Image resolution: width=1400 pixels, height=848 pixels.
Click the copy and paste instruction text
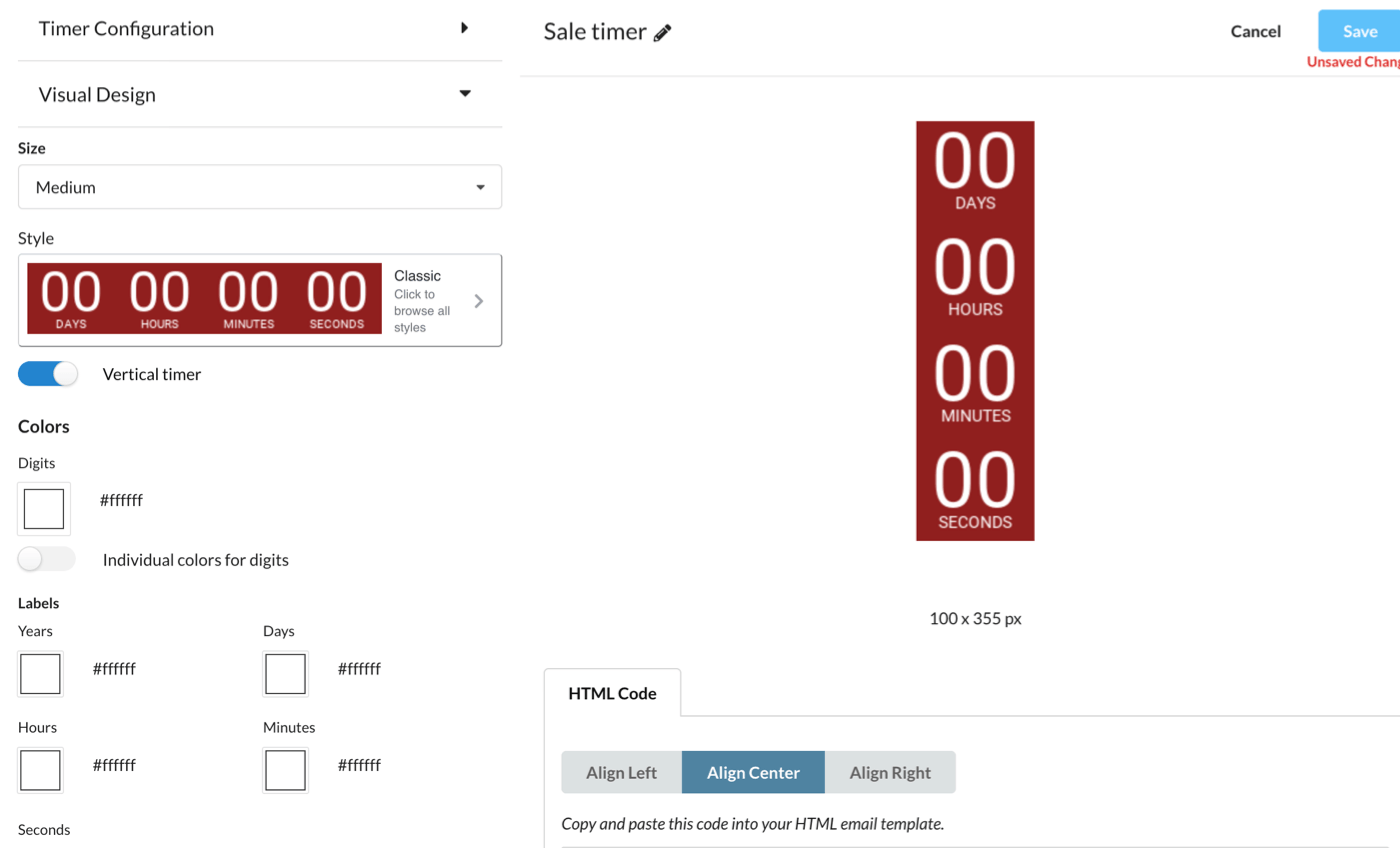pyautogui.click(x=753, y=824)
